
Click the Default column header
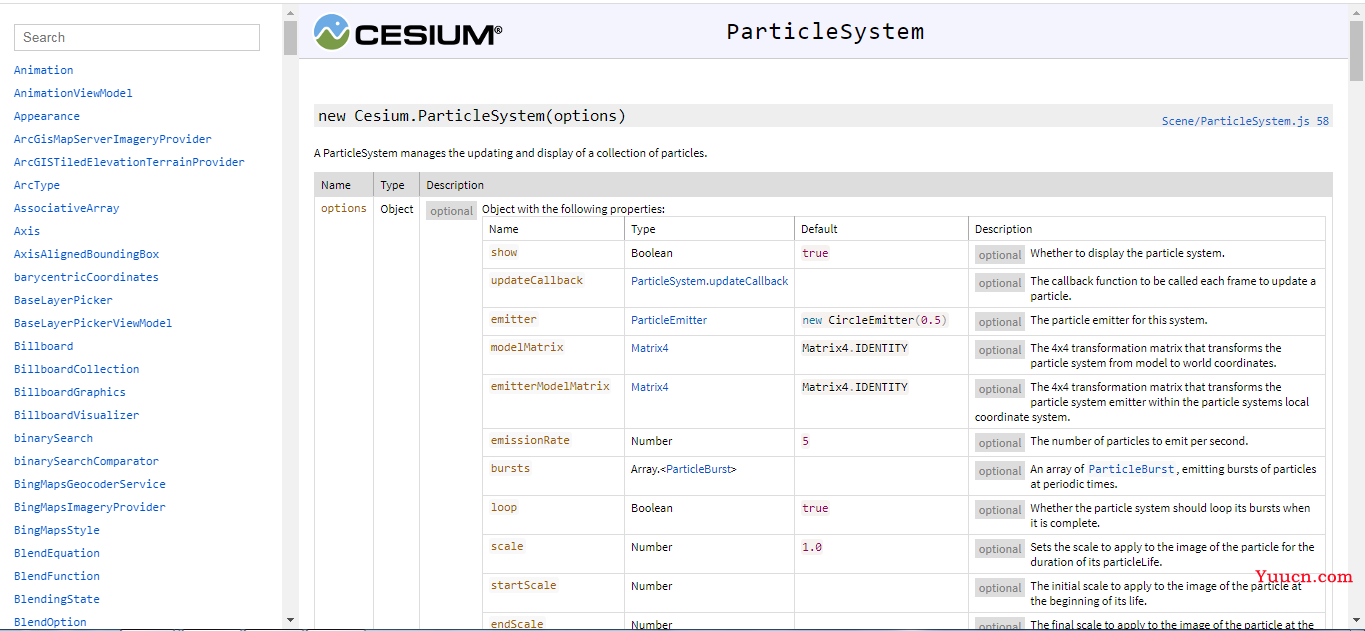point(819,229)
